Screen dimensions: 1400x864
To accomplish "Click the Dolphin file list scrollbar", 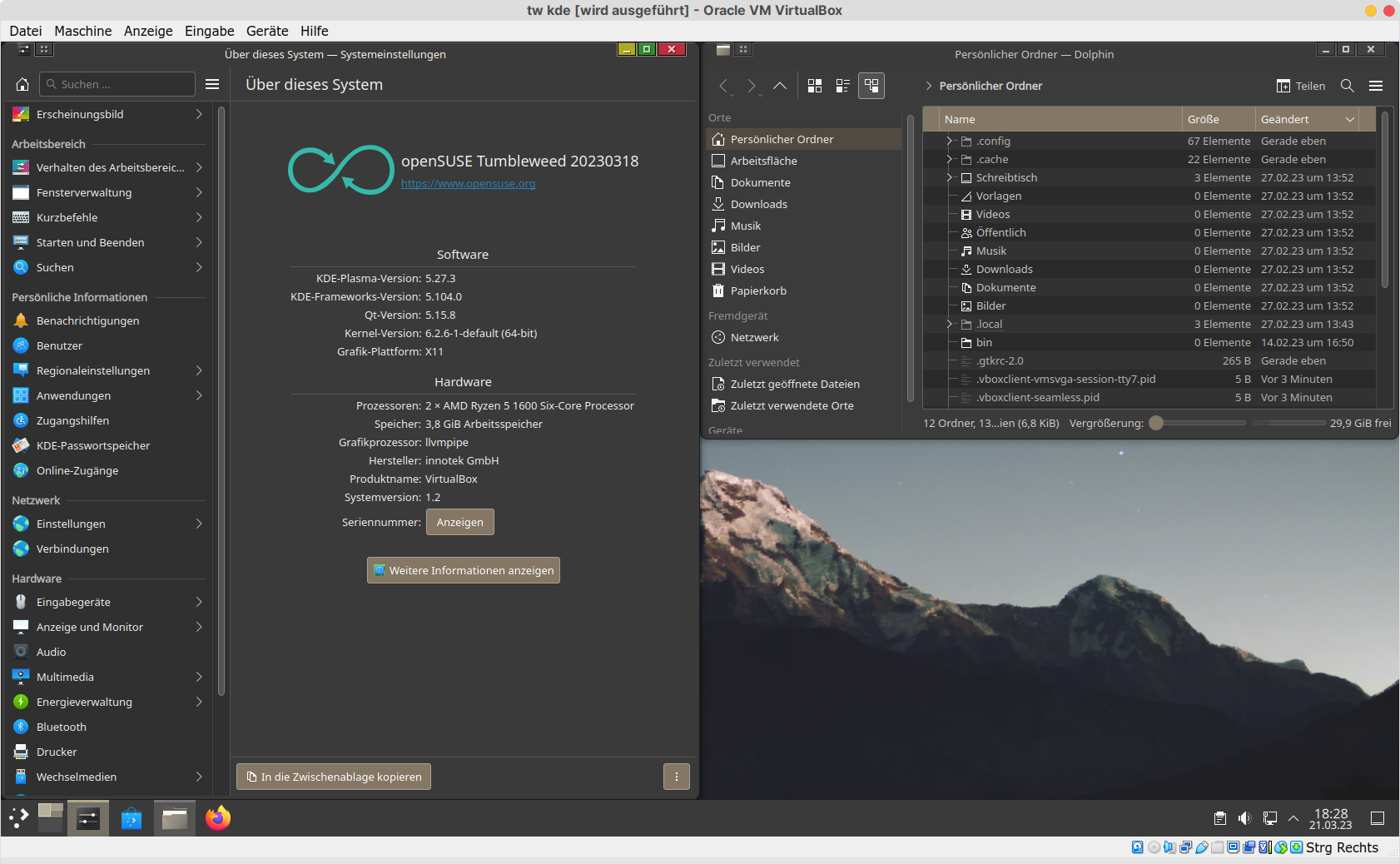I will tap(1385, 200).
